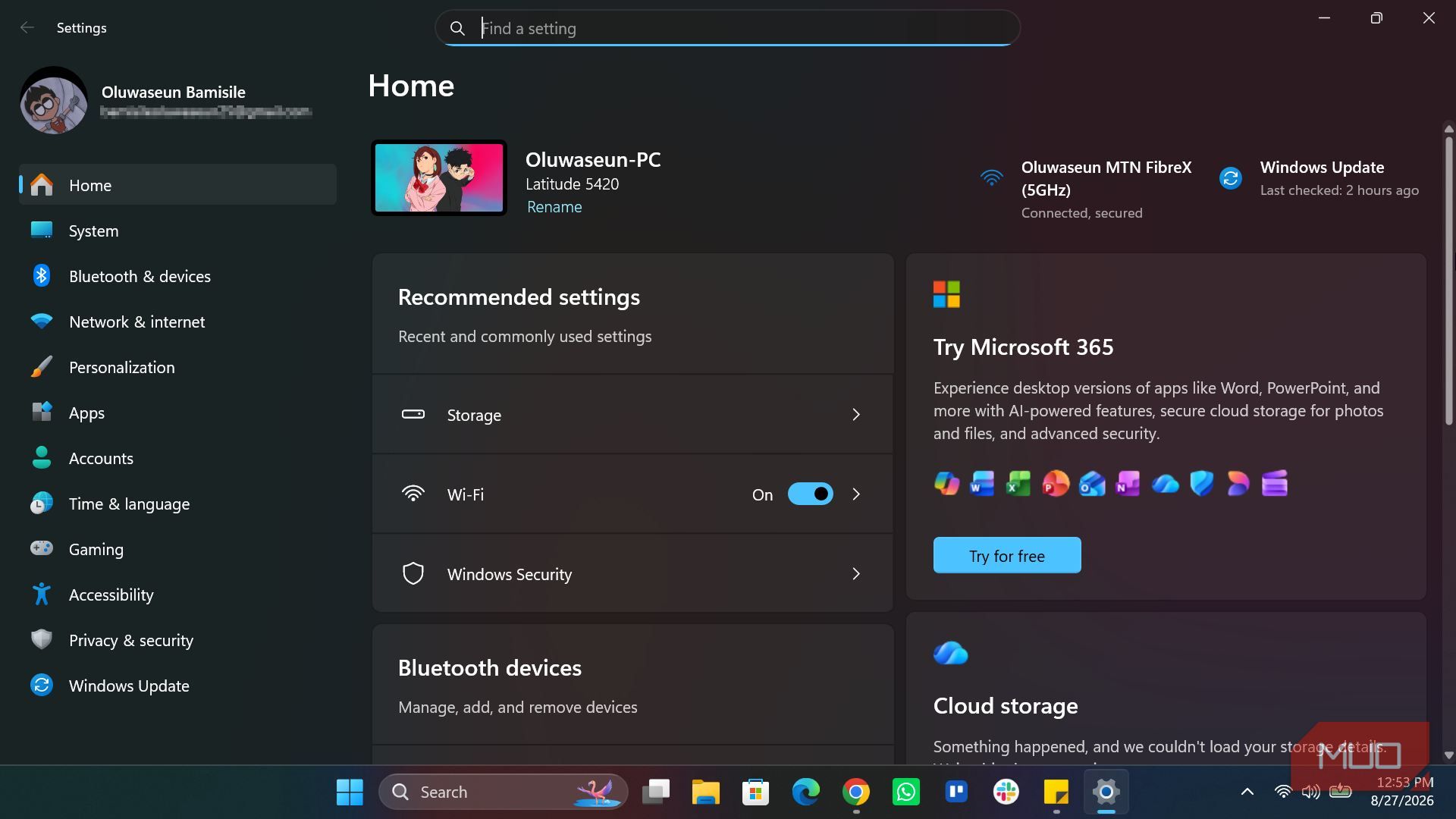Viewport: 1456px width, 819px height.
Task: Click the PowerPoint icon in Microsoft 365 card
Action: tap(1055, 483)
